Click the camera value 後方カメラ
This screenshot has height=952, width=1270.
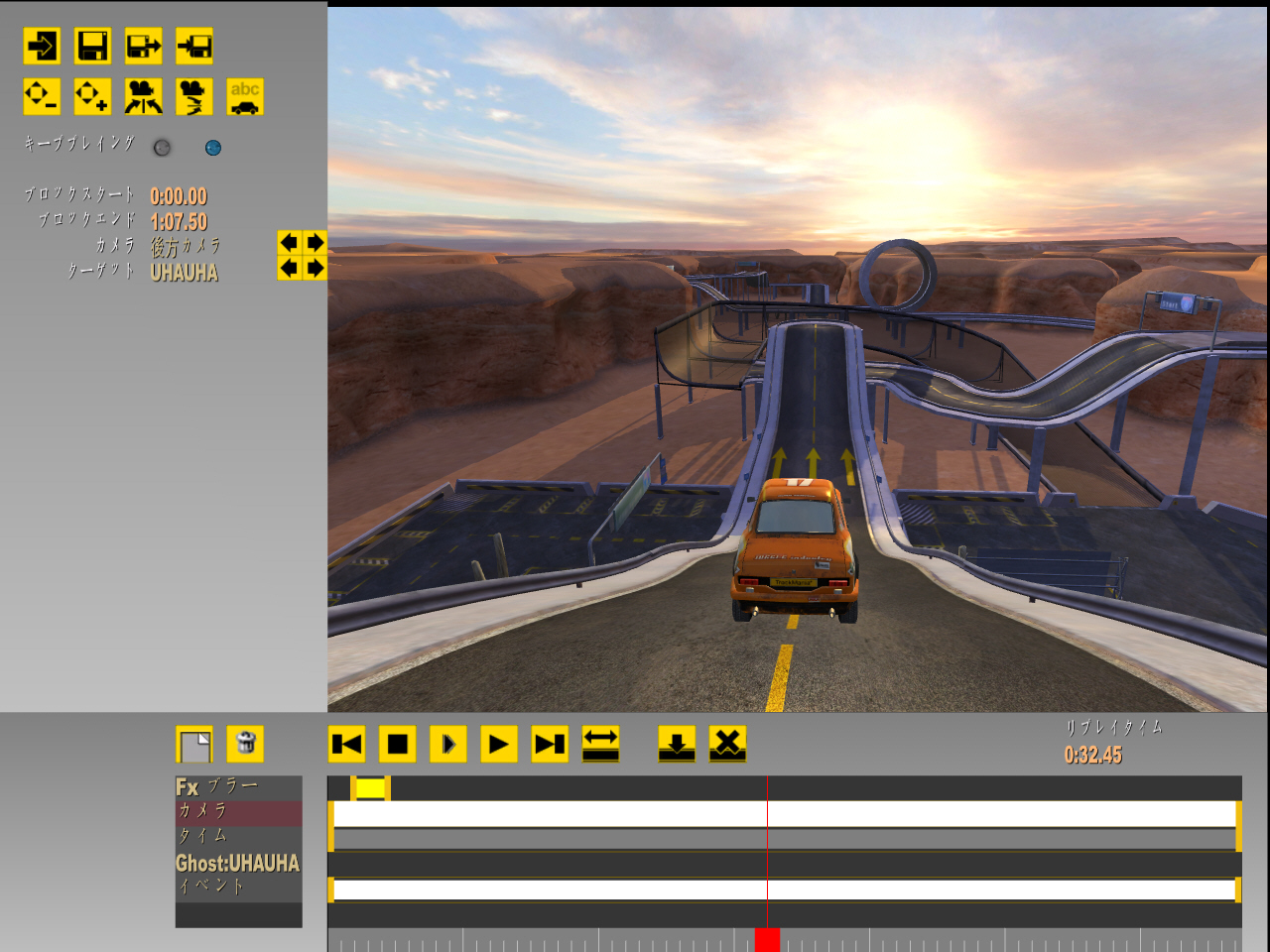tap(186, 246)
